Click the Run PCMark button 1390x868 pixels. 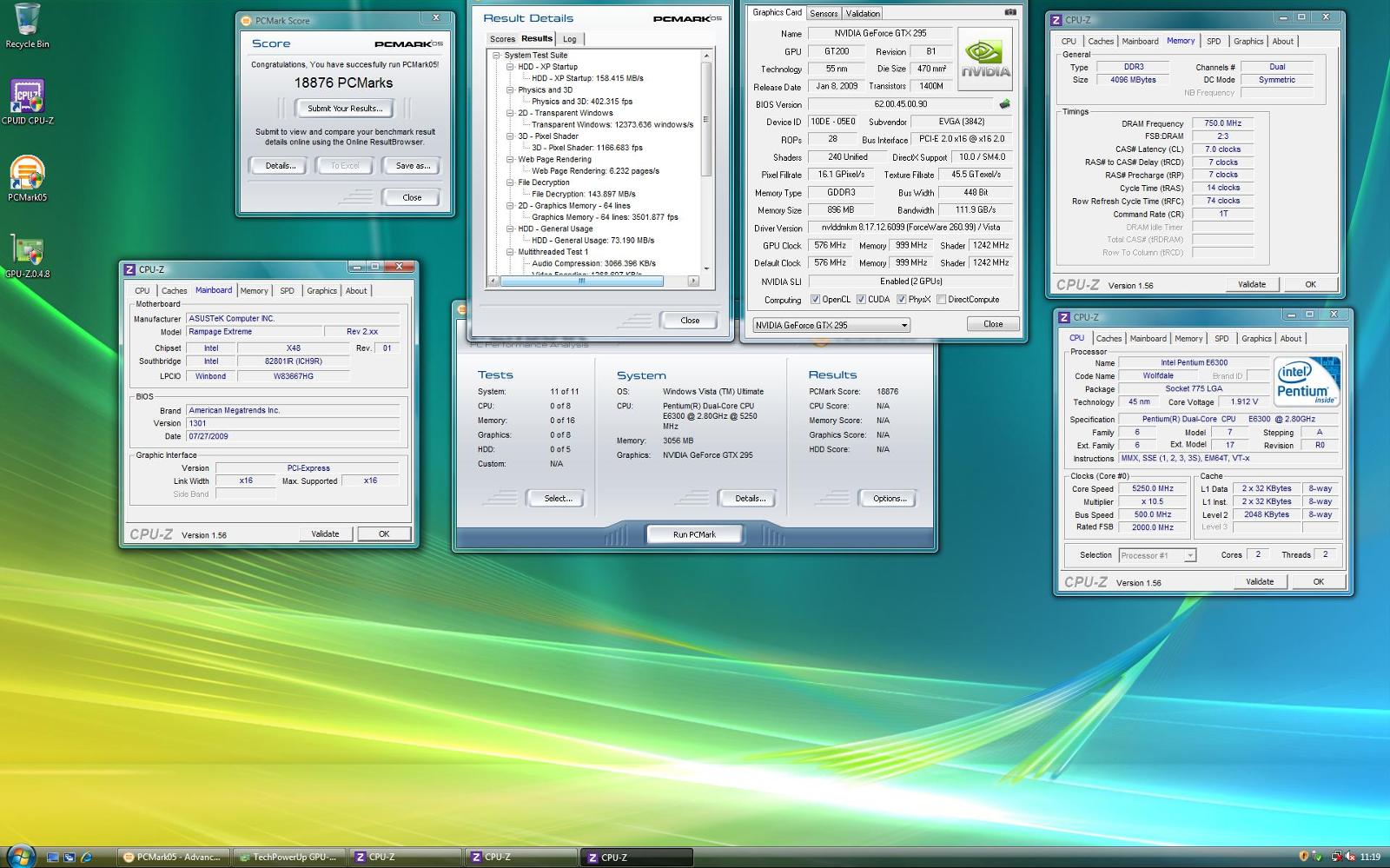pos(694,534)
